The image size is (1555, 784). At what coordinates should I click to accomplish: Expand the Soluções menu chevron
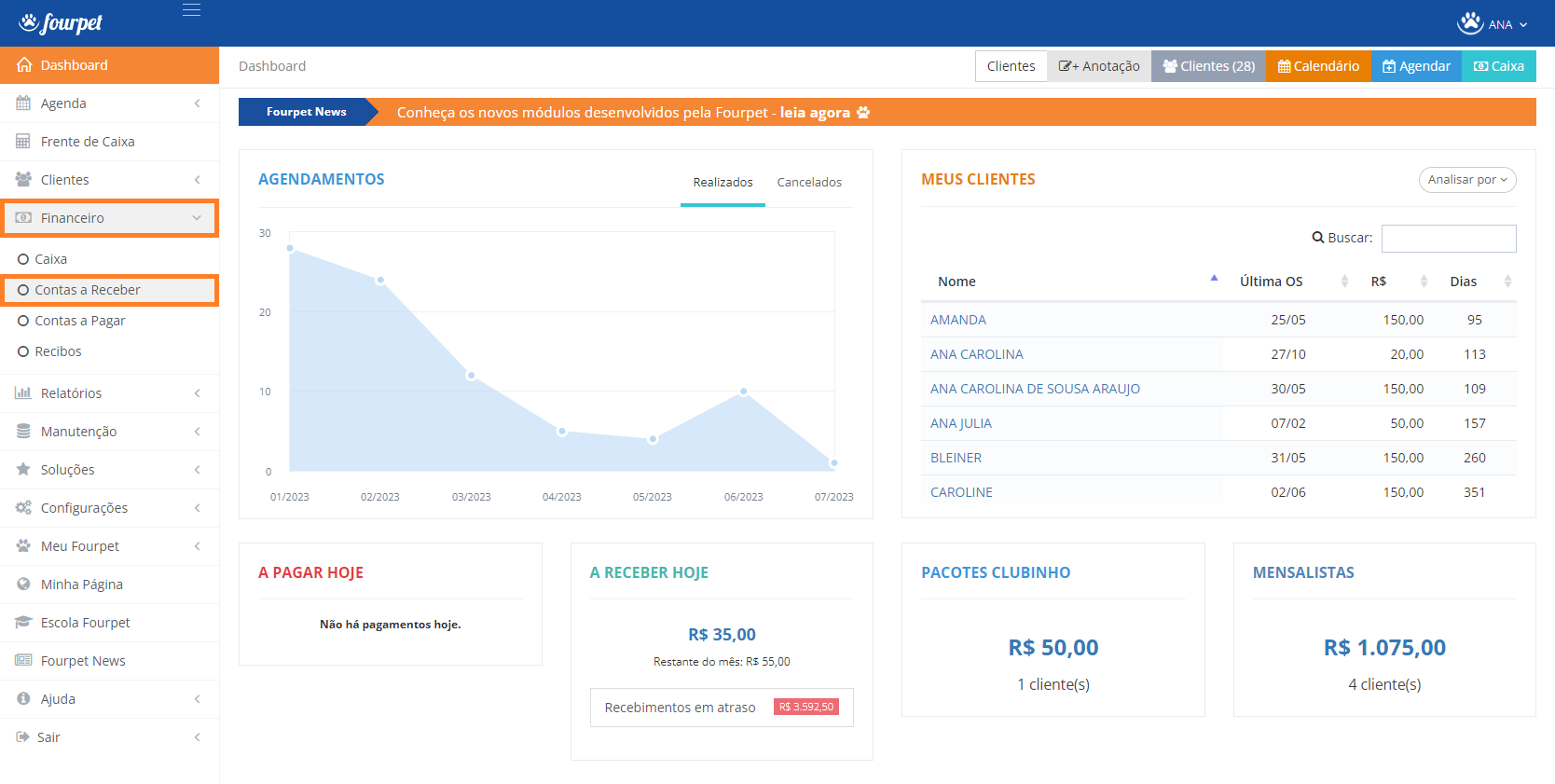click(197, 470)
